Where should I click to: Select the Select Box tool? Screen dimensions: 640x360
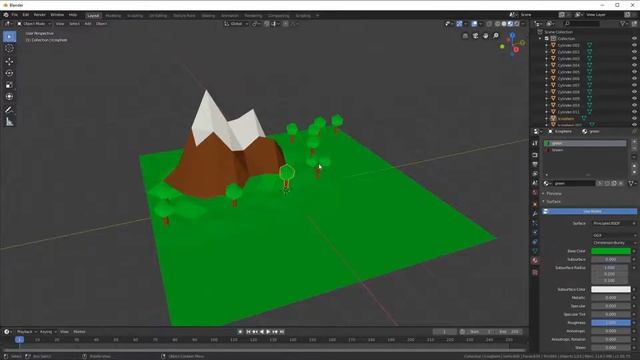coord(9,37)
